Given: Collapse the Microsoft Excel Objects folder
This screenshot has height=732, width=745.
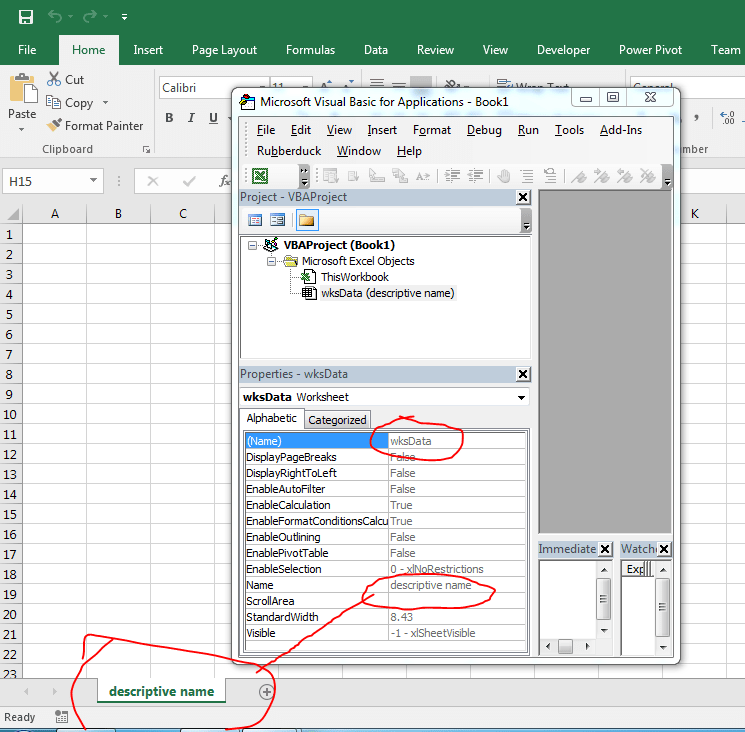Looking at the screenshot, I should [271, 261].
